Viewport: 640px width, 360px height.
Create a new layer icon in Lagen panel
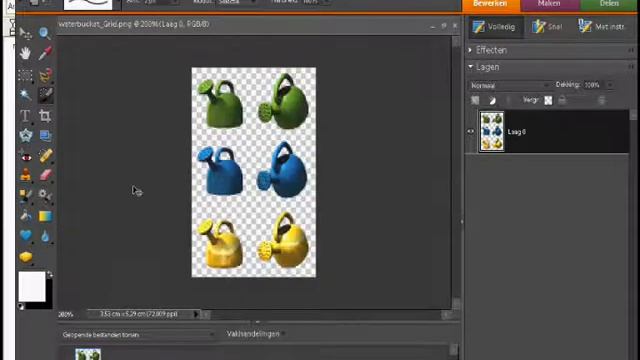click(475, 100)
